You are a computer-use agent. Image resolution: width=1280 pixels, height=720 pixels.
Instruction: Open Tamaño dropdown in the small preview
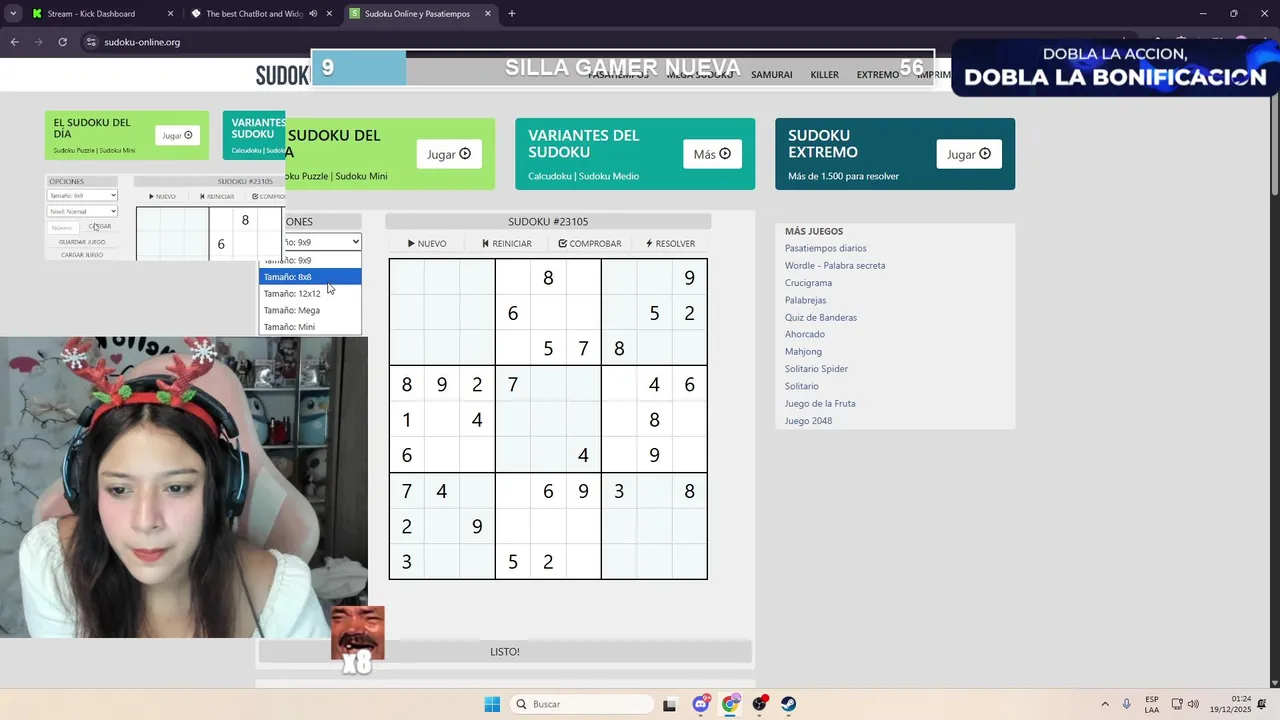pos(82,195)
